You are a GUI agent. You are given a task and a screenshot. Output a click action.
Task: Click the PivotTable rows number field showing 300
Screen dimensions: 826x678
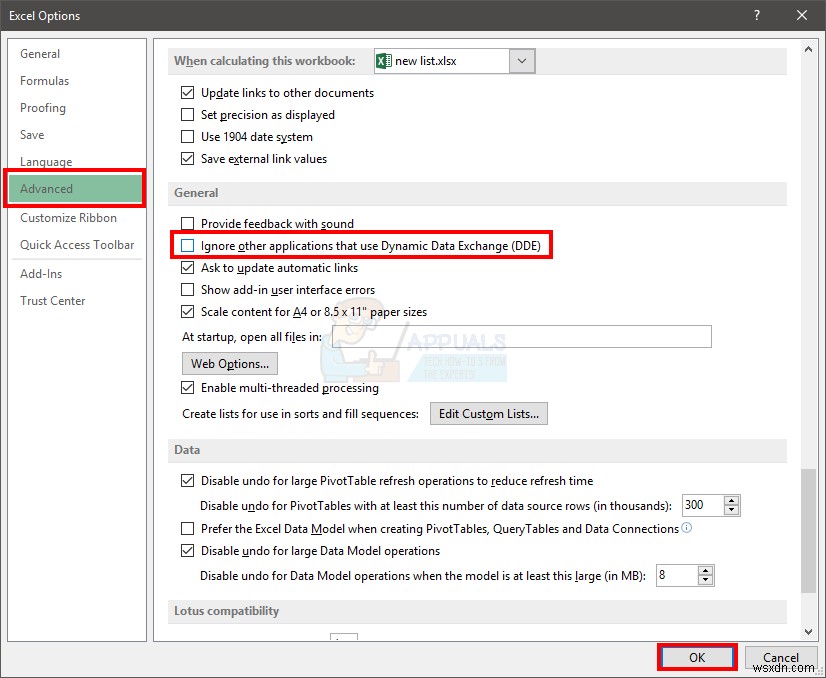pyautogui.click(x=703, y=505)
